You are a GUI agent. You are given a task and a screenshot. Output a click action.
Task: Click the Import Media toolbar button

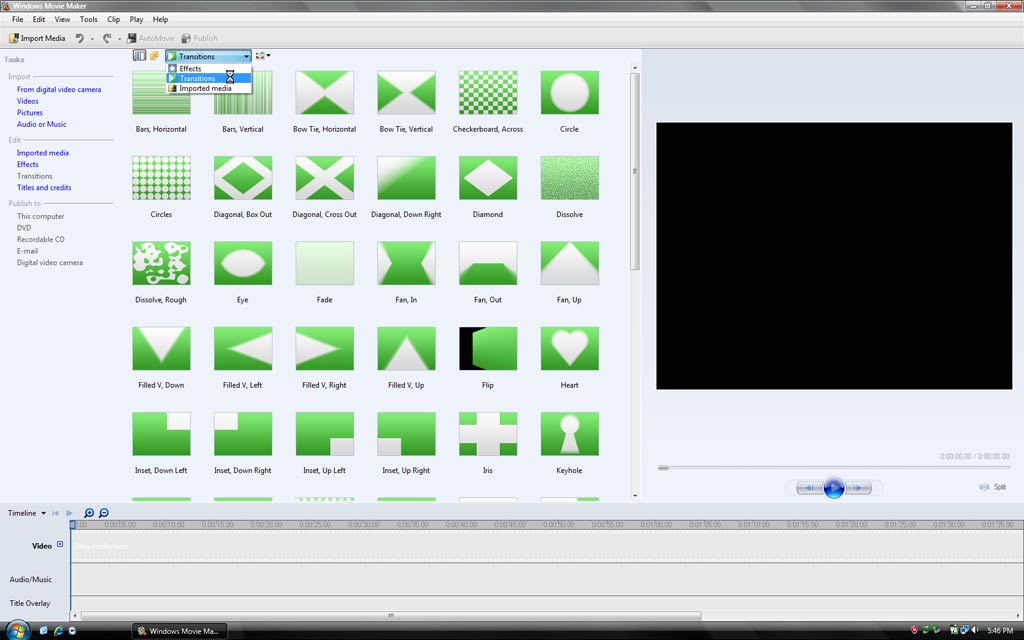[37, 38]
